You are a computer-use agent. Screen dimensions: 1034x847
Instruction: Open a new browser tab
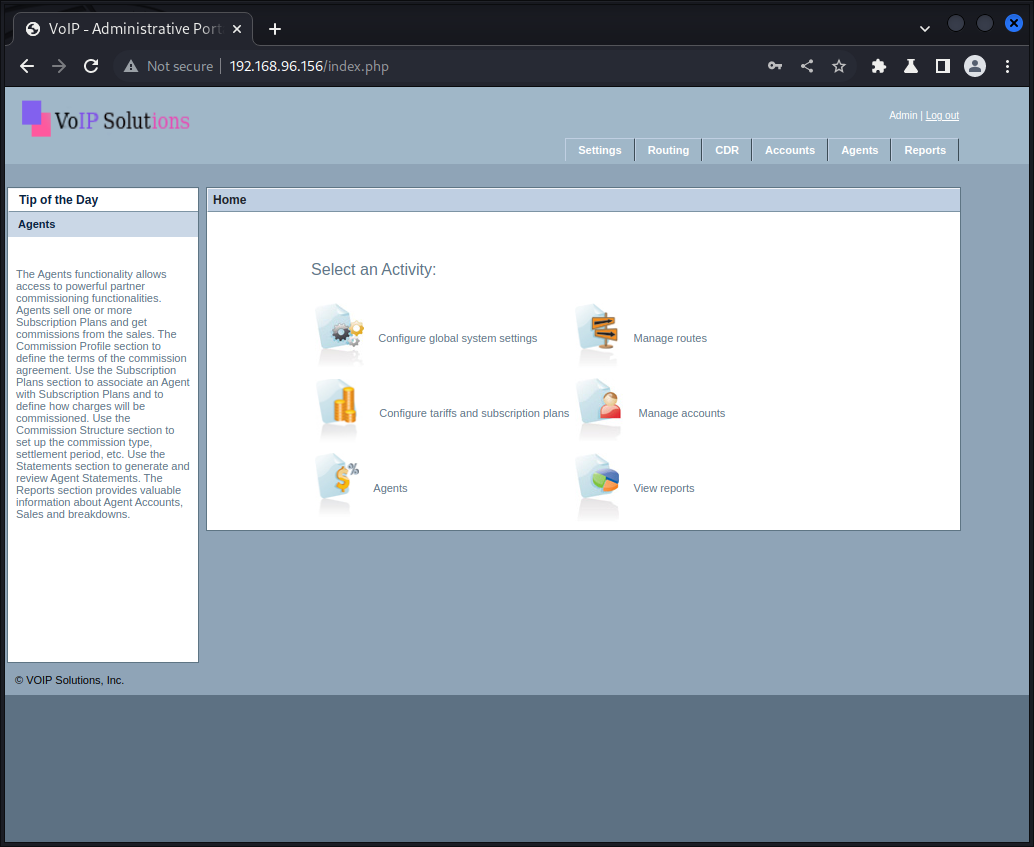click(x=275, y=29)
